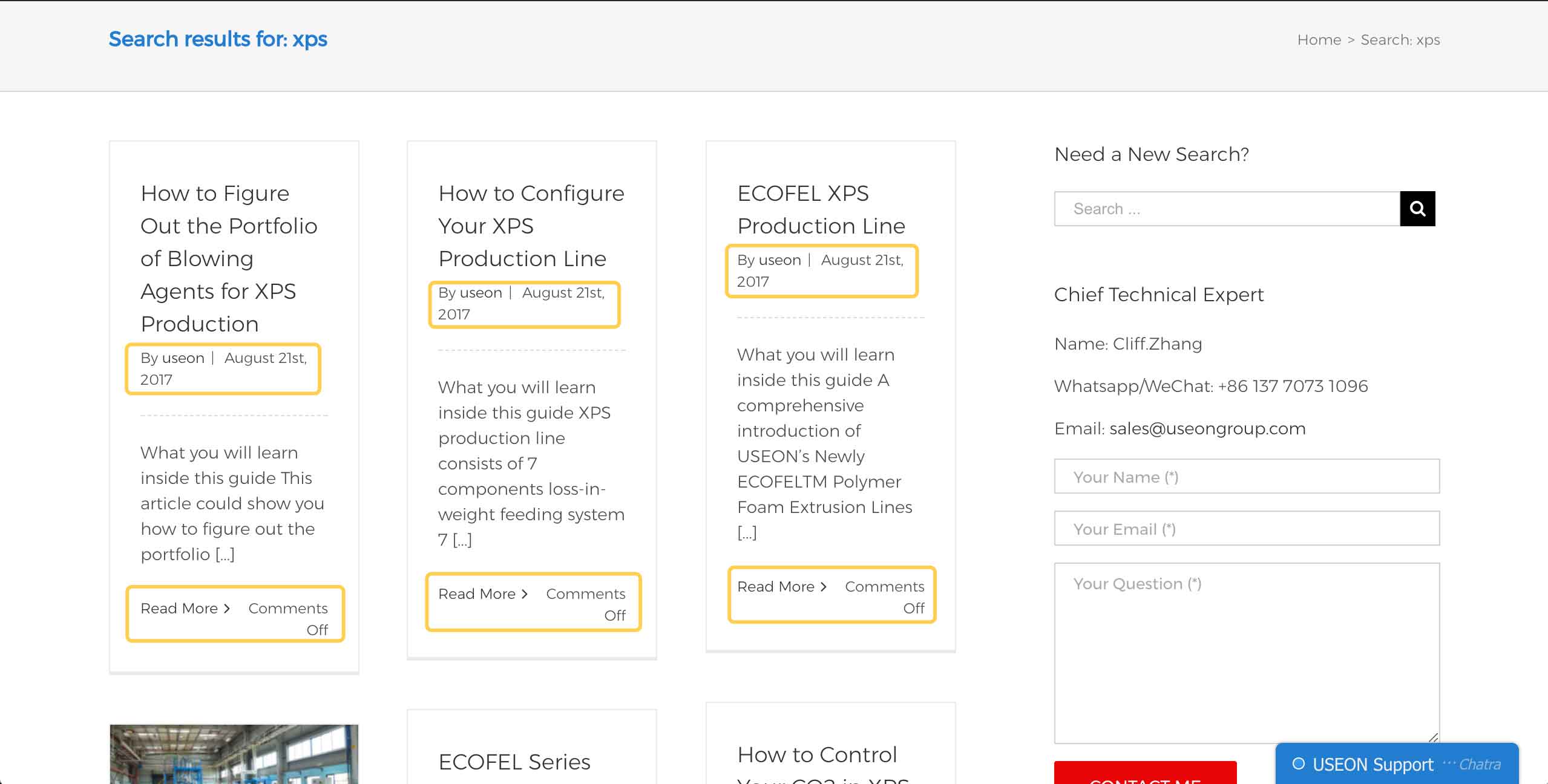The height and width of the screenshot is (784, 1548).
Task: Click the 'Search: xps' breadcrumb text
Action: coord(1400,40)
